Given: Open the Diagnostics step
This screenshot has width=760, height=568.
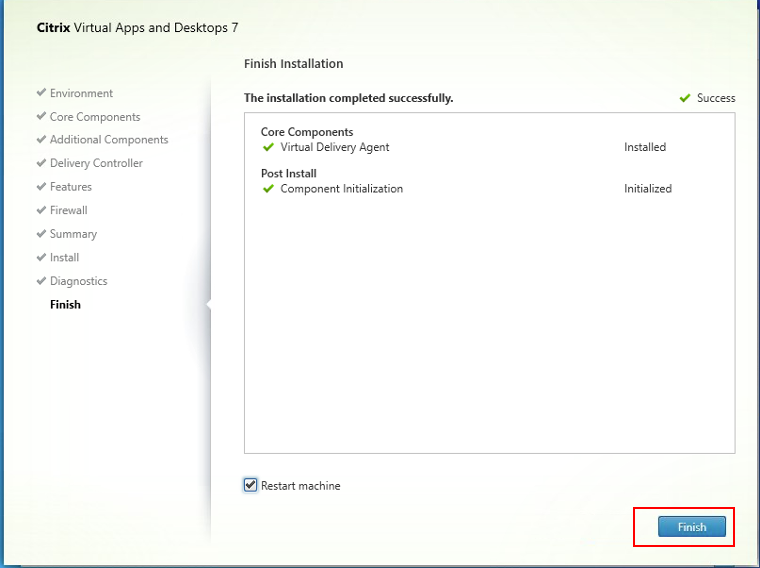Looking at the screenshot, I should [x=79, y=281].
